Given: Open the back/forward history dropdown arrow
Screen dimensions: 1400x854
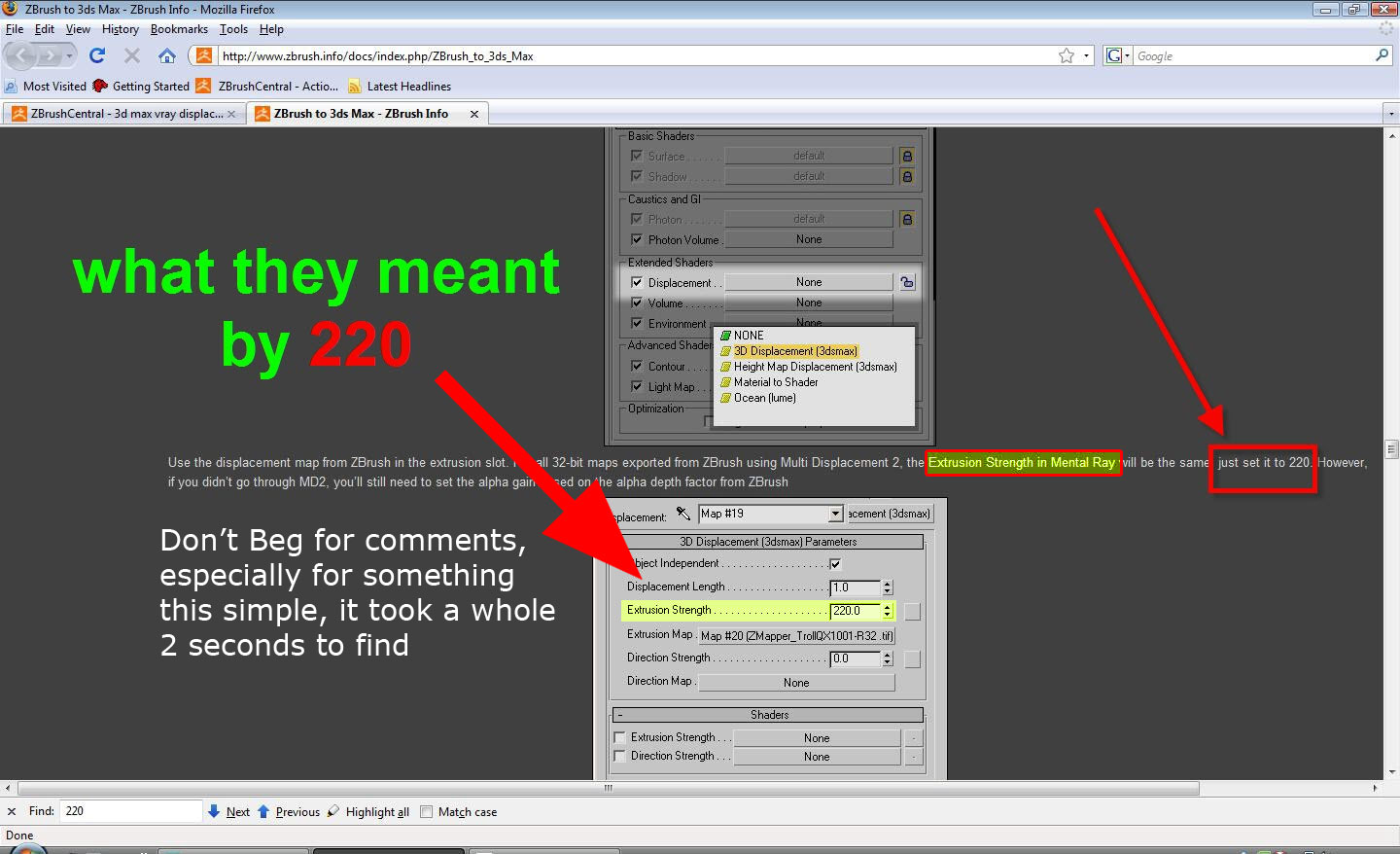Looking at the screenshot, I should click(69, 55).
